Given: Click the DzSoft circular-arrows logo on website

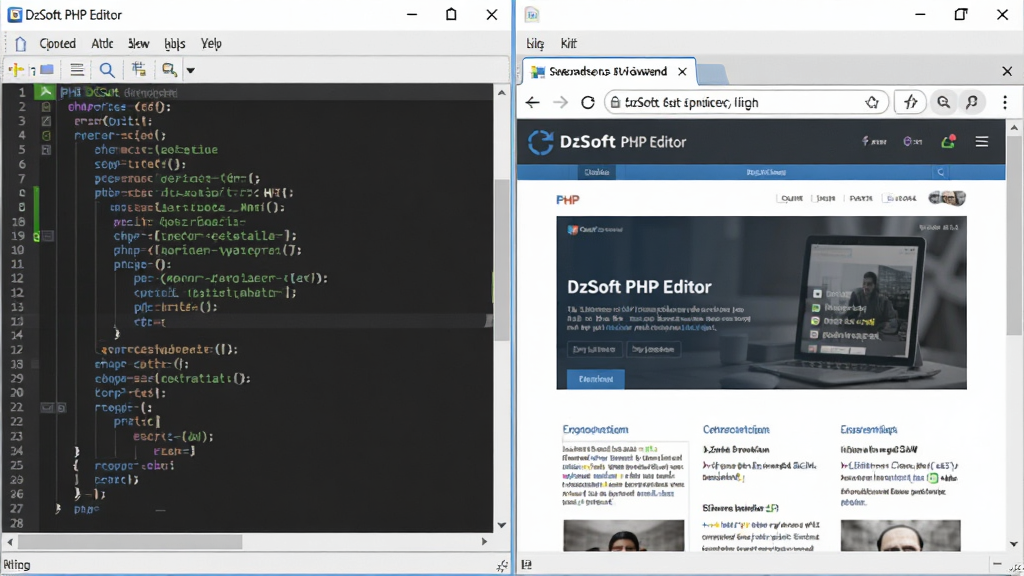Looking at the screenshot, I should (540, 142).
